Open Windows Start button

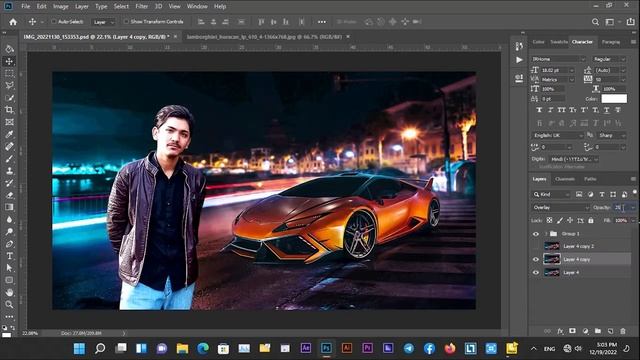coord(79,348)
